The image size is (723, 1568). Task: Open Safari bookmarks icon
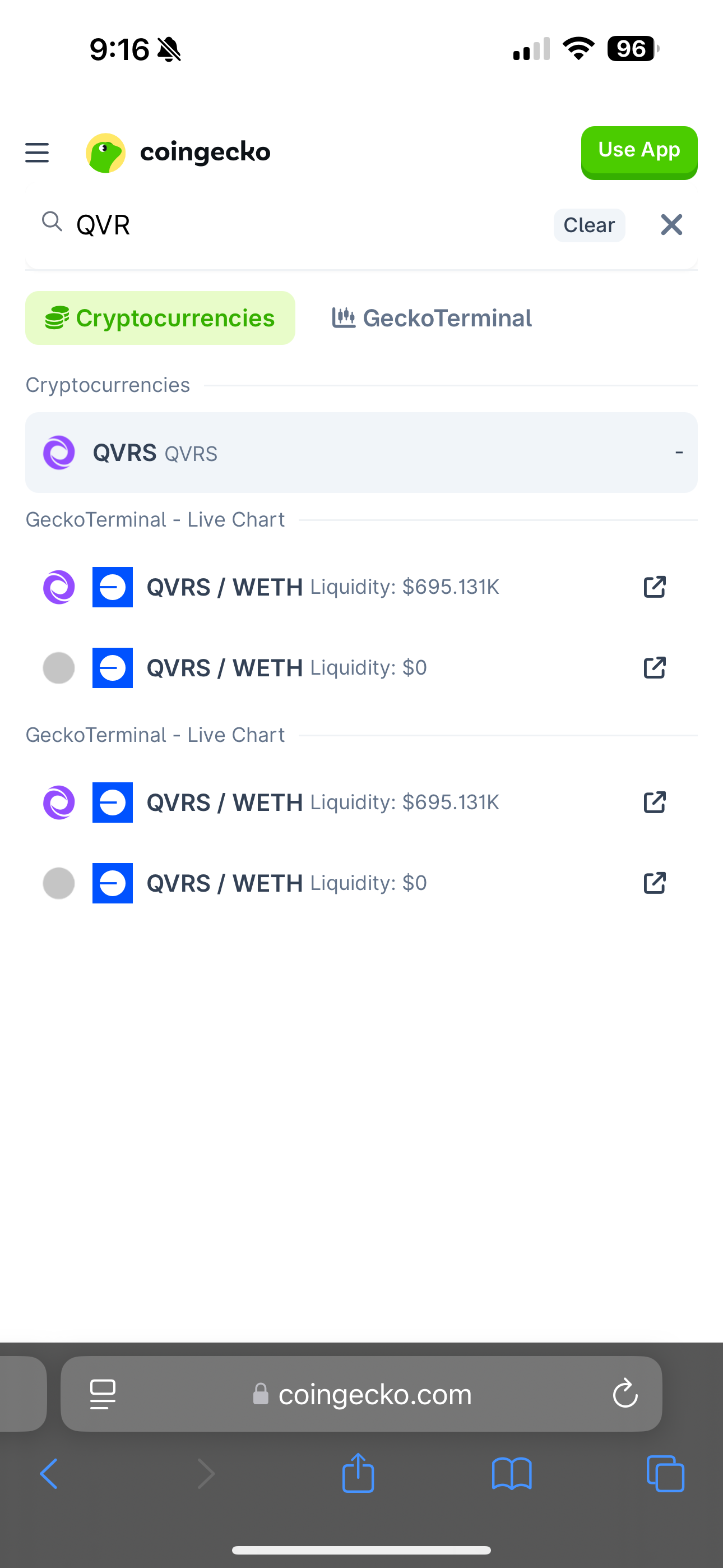point(511,1474)
